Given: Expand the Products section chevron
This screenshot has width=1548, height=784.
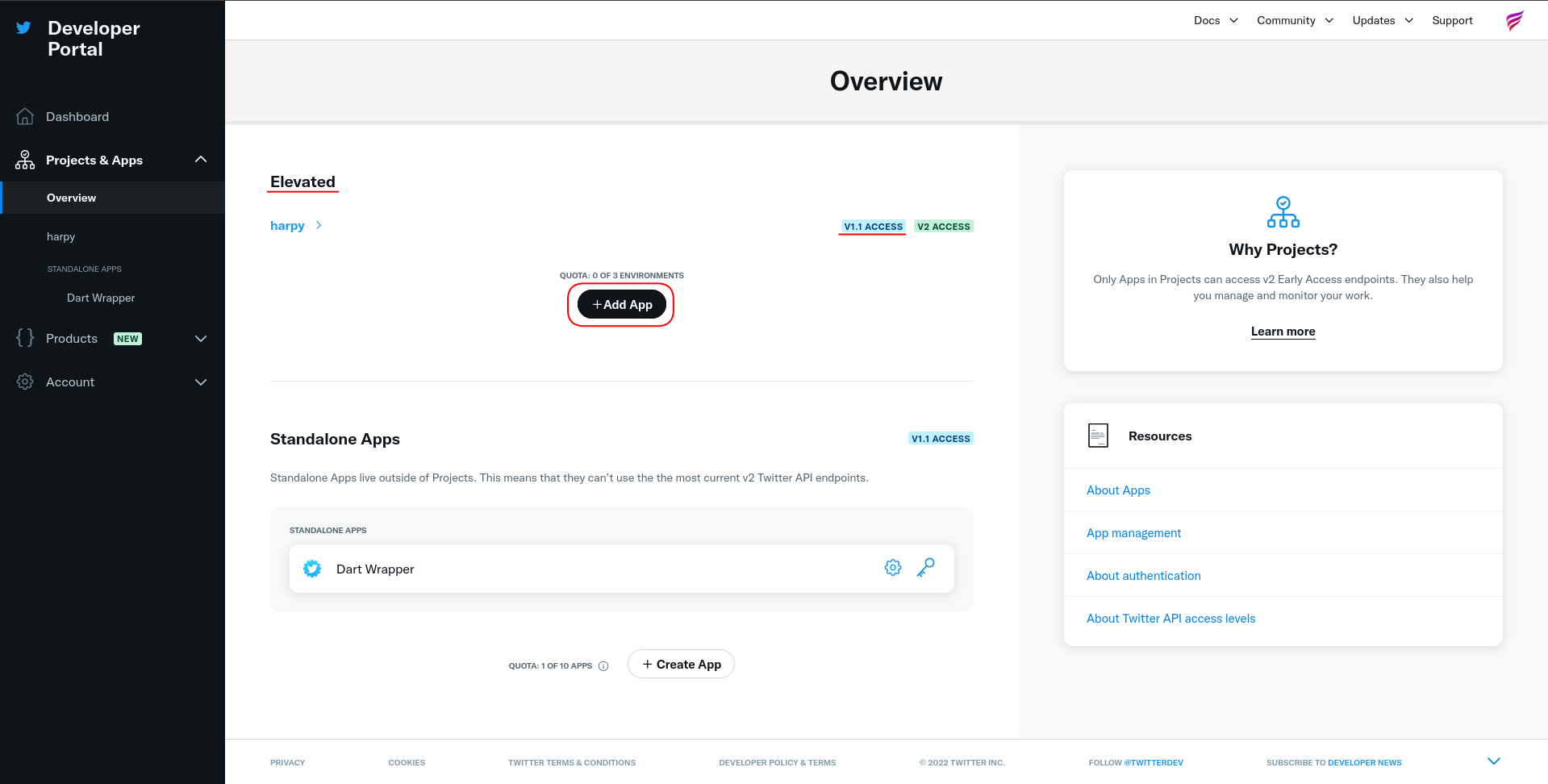Looking at the screenshot, I should pyautogui.click(x=201, y=339).
